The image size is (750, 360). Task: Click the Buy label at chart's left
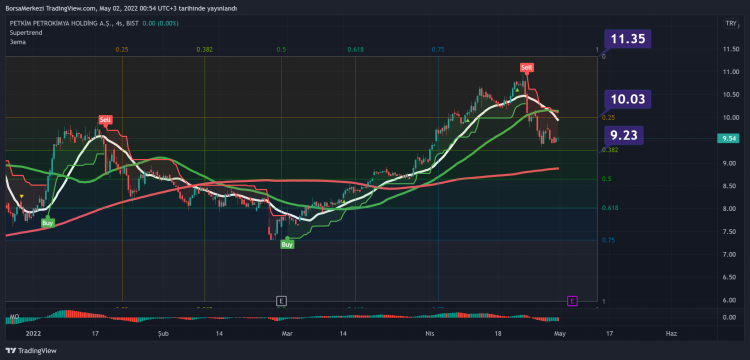[x=47, y=222]
